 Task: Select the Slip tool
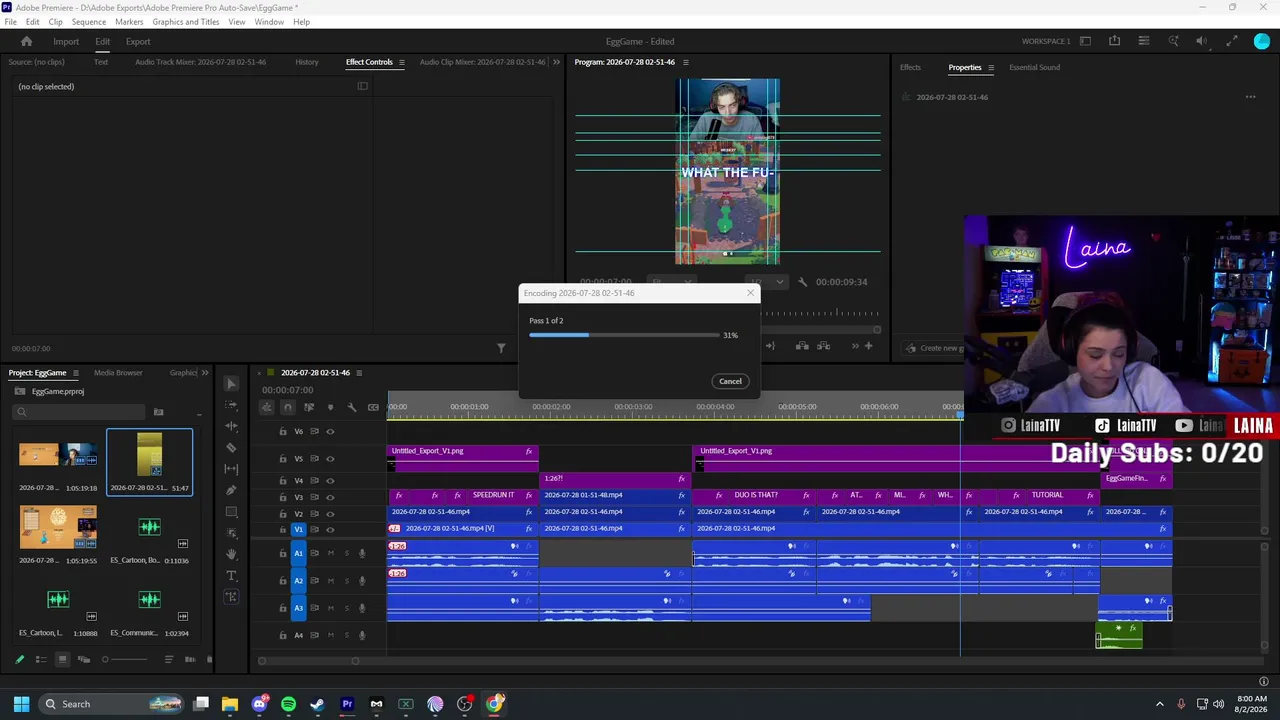click(x=231, y=469)
